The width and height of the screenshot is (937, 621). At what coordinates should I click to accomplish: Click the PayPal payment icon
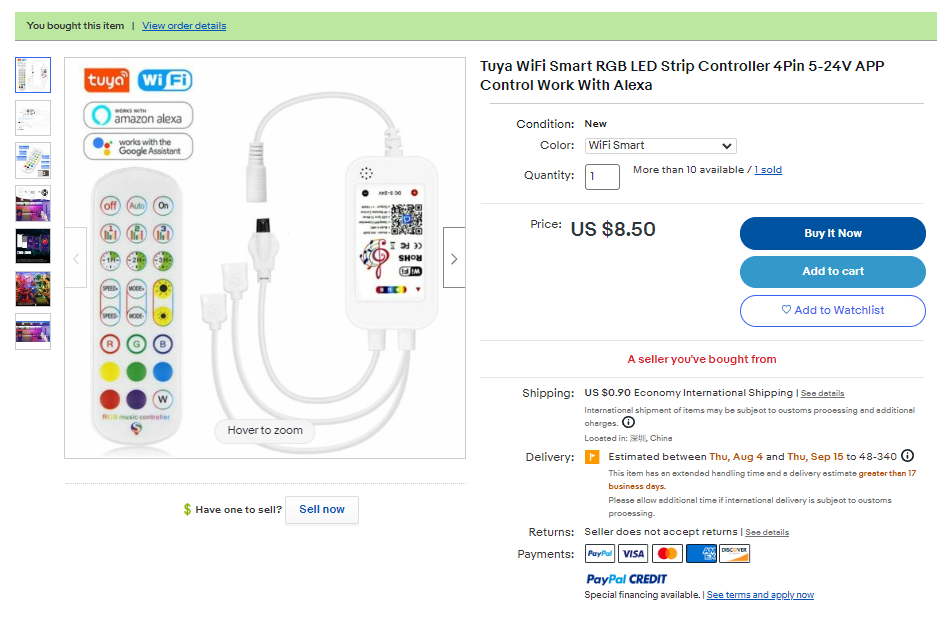[600, 554]
